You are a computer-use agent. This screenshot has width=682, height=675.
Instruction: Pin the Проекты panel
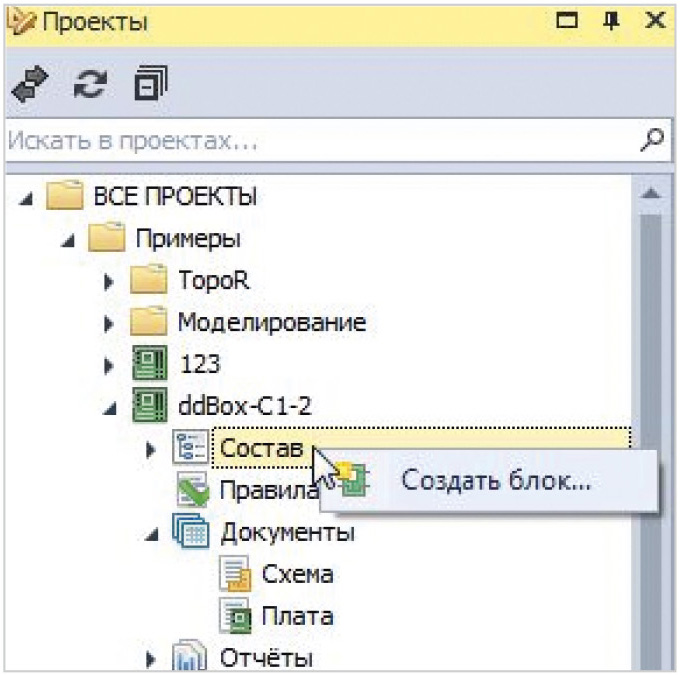coord(612,21)
